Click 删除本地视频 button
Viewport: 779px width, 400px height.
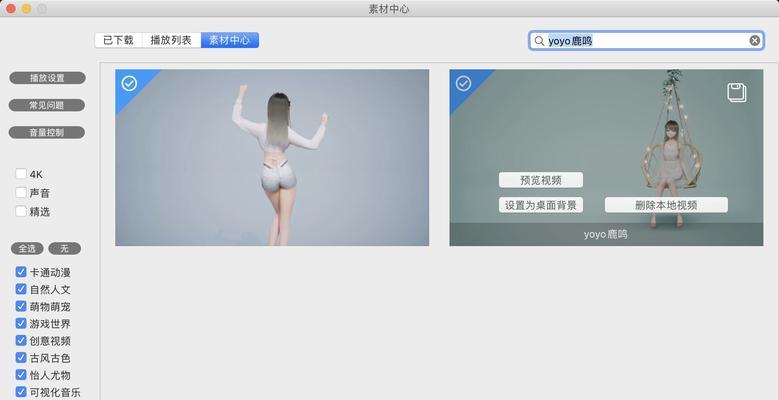666,205
